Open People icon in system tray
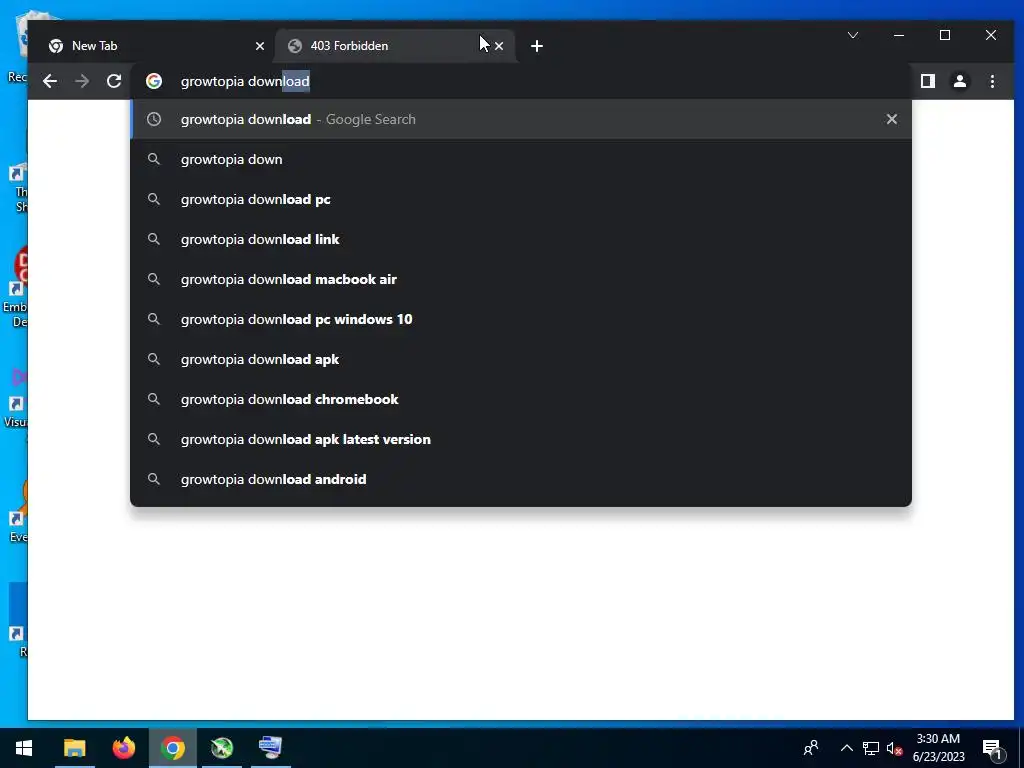 (x=811, y=748)
